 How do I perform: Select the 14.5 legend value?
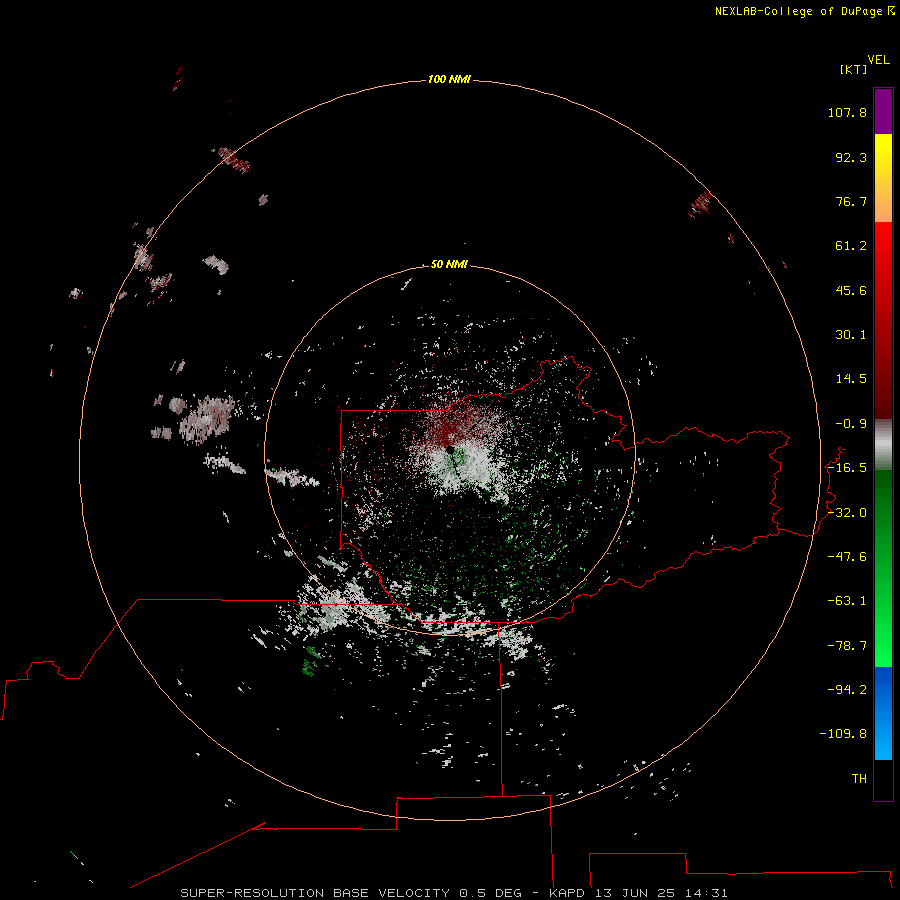851,379
